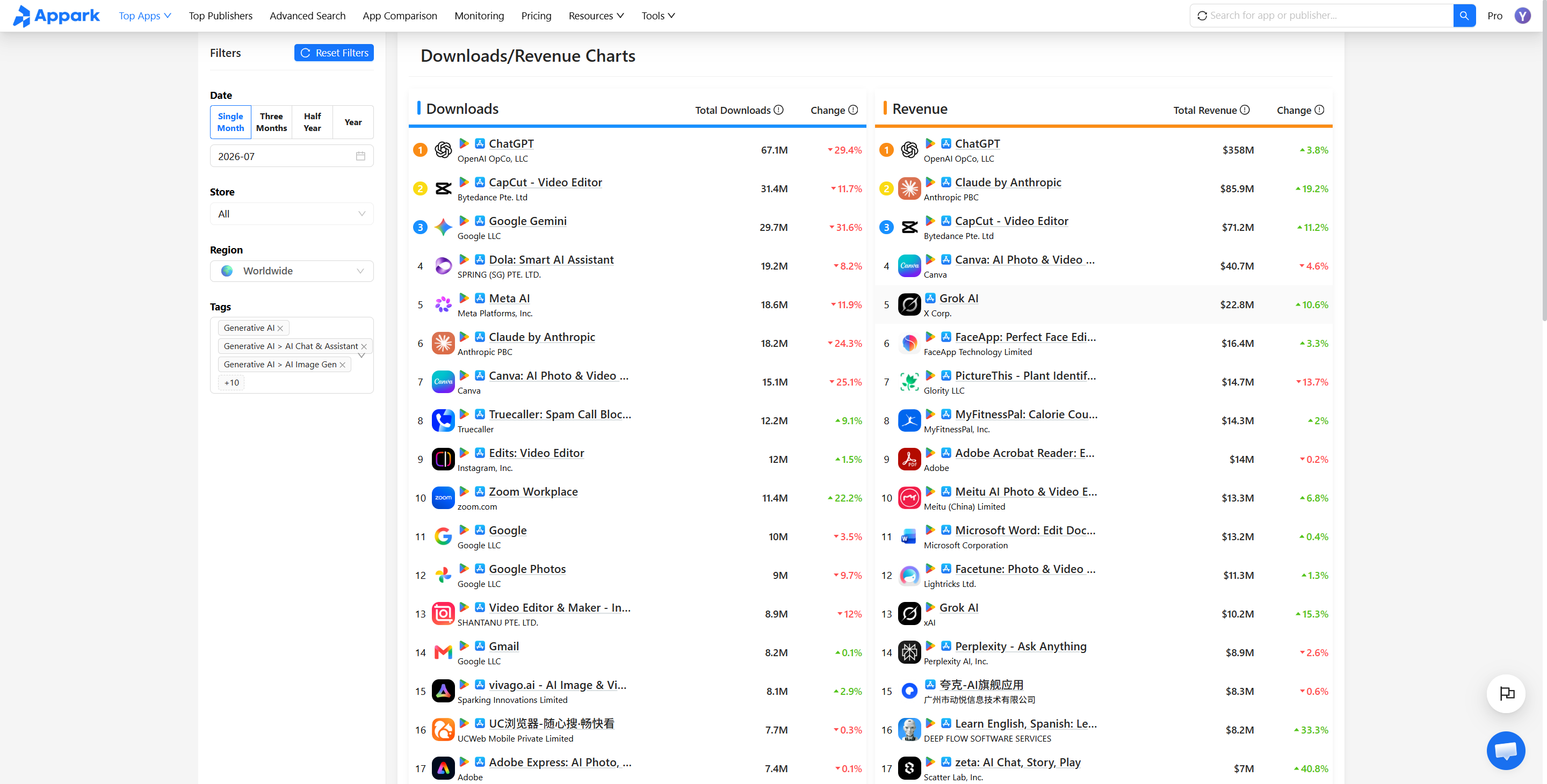Click the $85.9M revenue value for Claude

point(1237,188)
